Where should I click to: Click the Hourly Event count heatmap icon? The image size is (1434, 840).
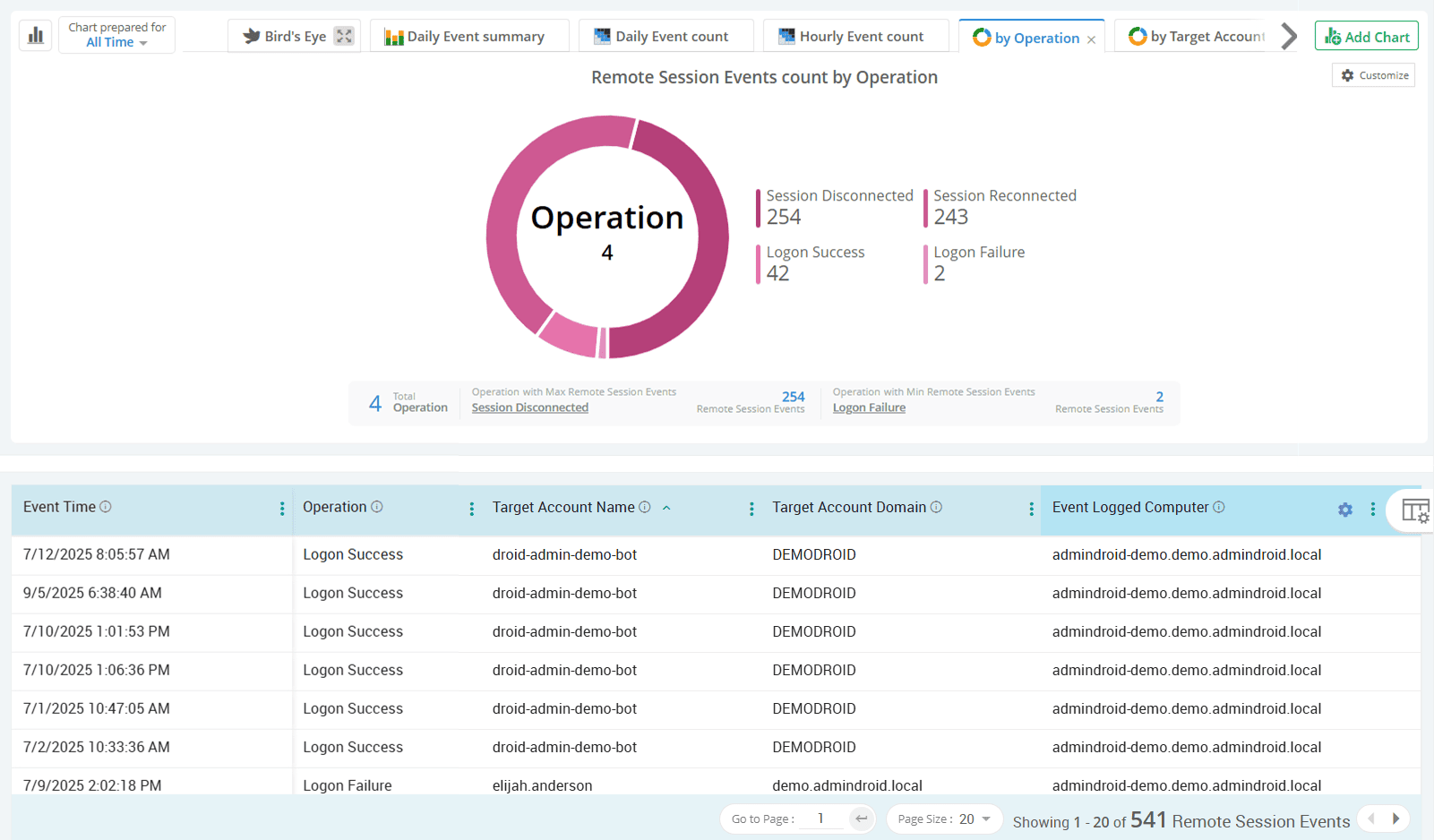[x=786, y=36]
